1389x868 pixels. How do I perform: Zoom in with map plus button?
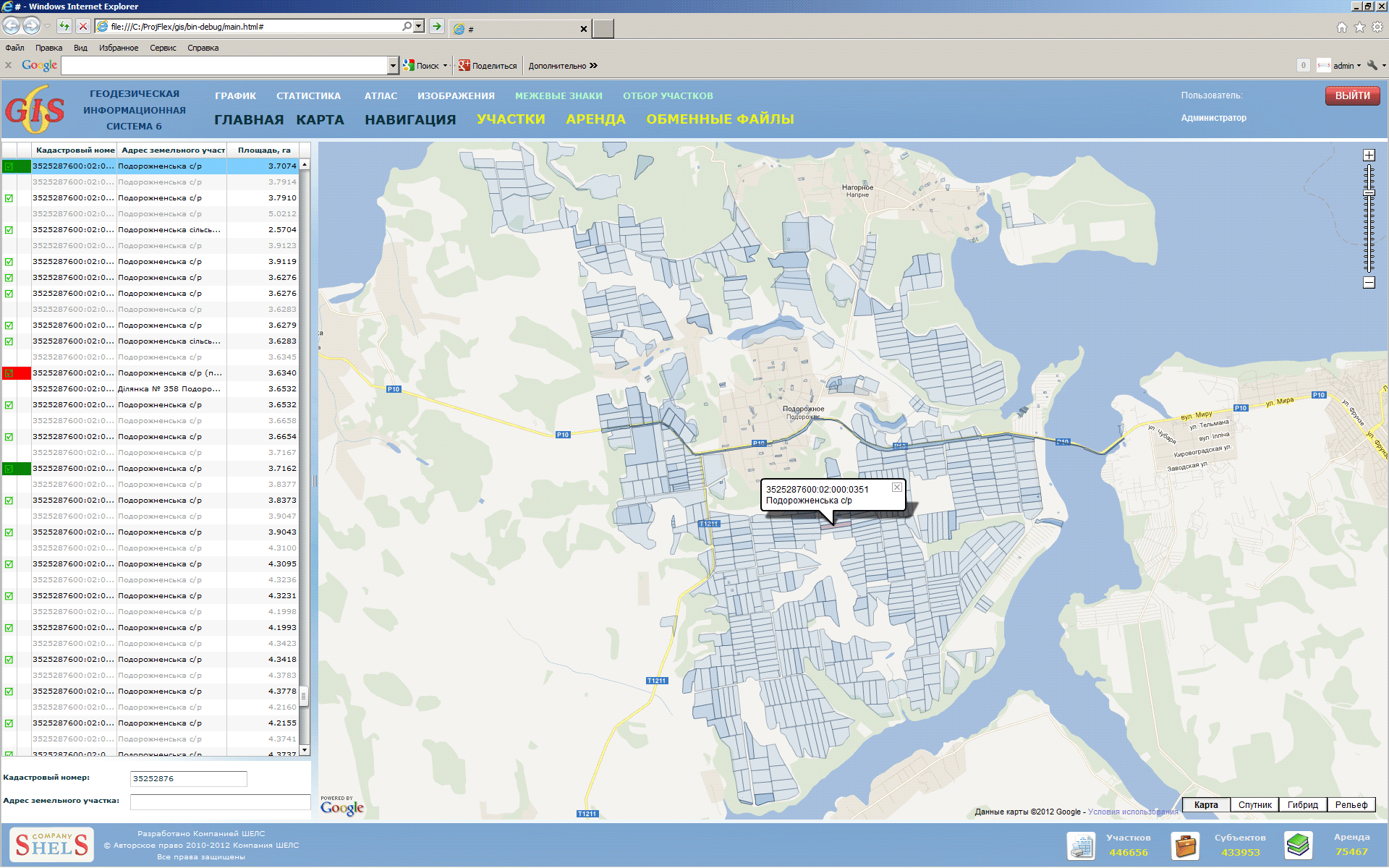tap(1369, 156)
